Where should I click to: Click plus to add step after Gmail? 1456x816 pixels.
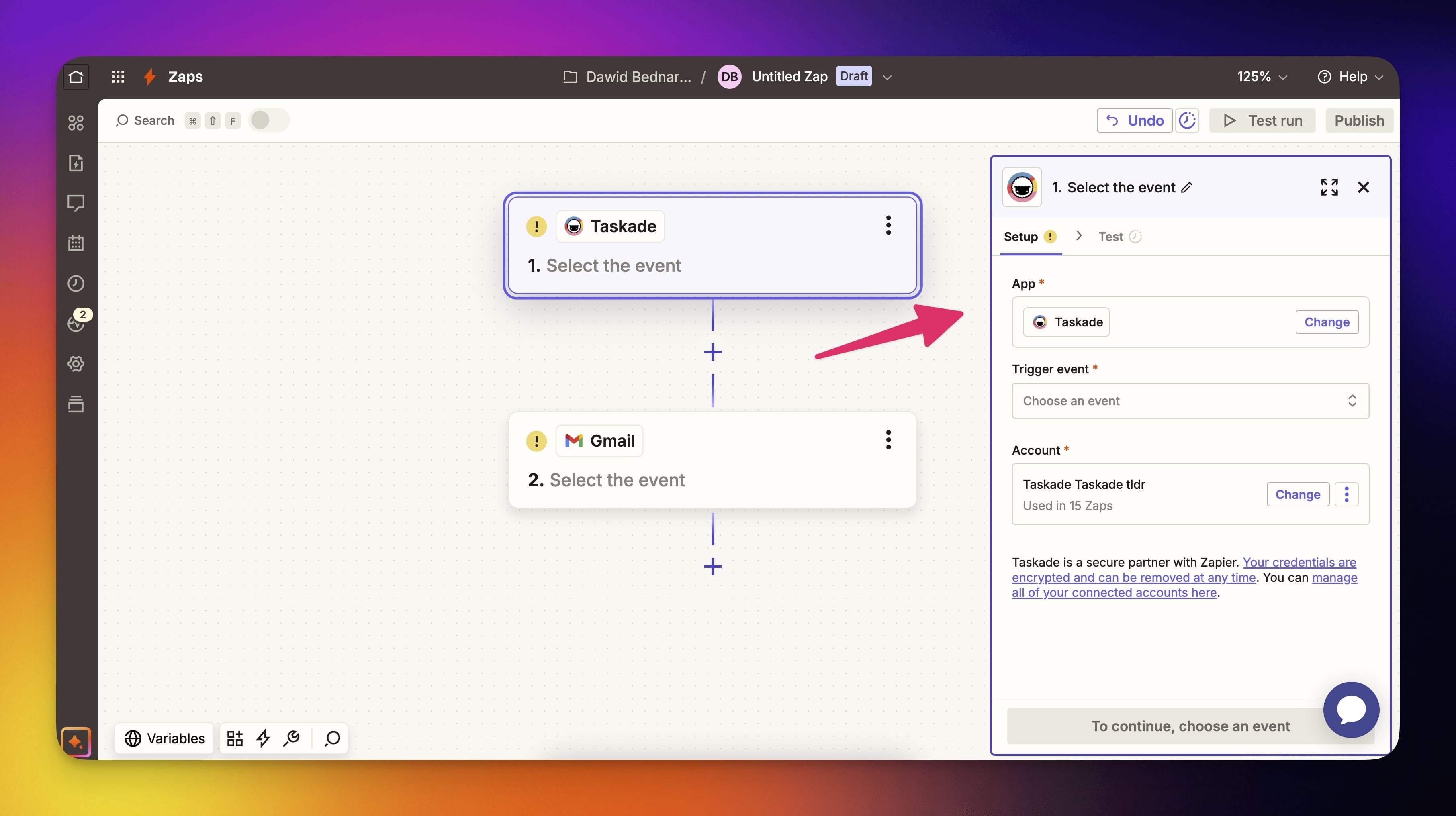pyautogui.click(x=713, y=566)
